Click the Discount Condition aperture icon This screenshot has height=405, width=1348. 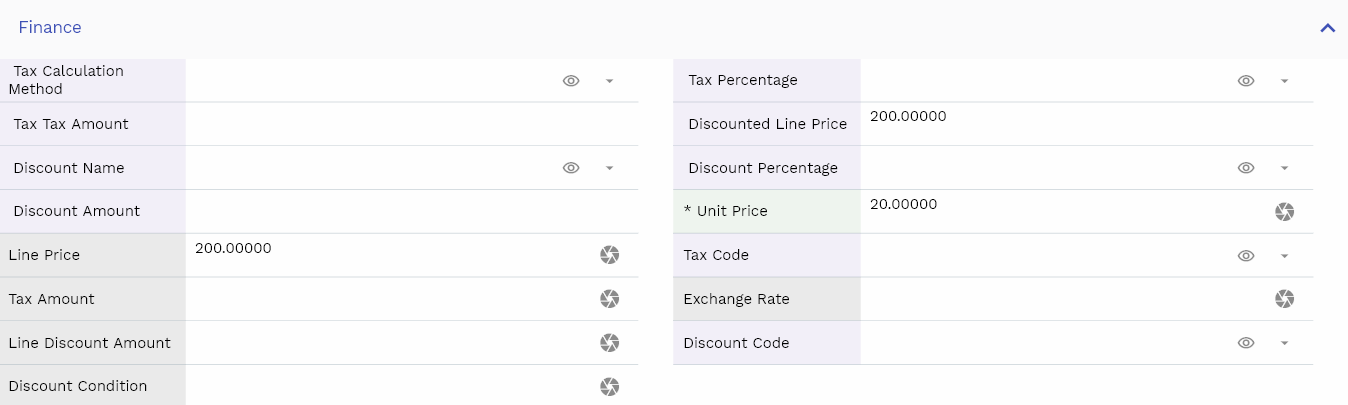(x=609, y=387)
